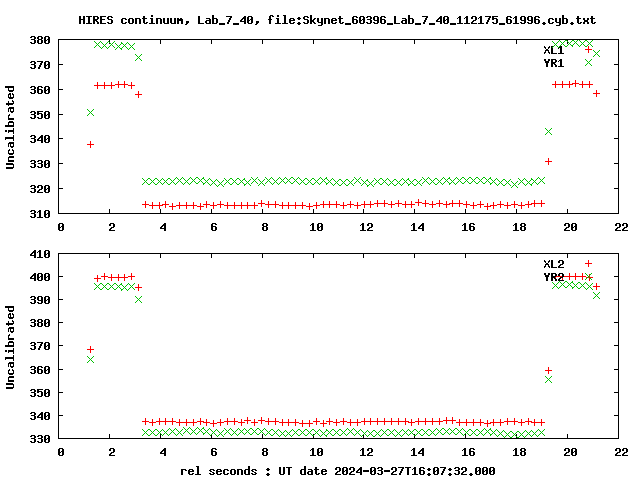Screen dimensions: 640x480
Task: Click the YR2 legend label
Action: (x=553, y=277)
